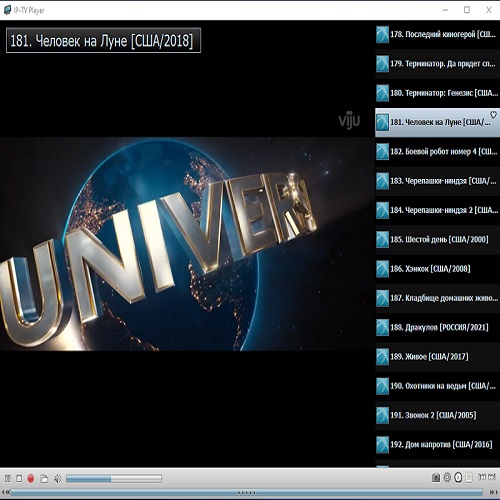500x500 pixels.
Task: Open the TV schedule clock icon
Action: (458, 478)
